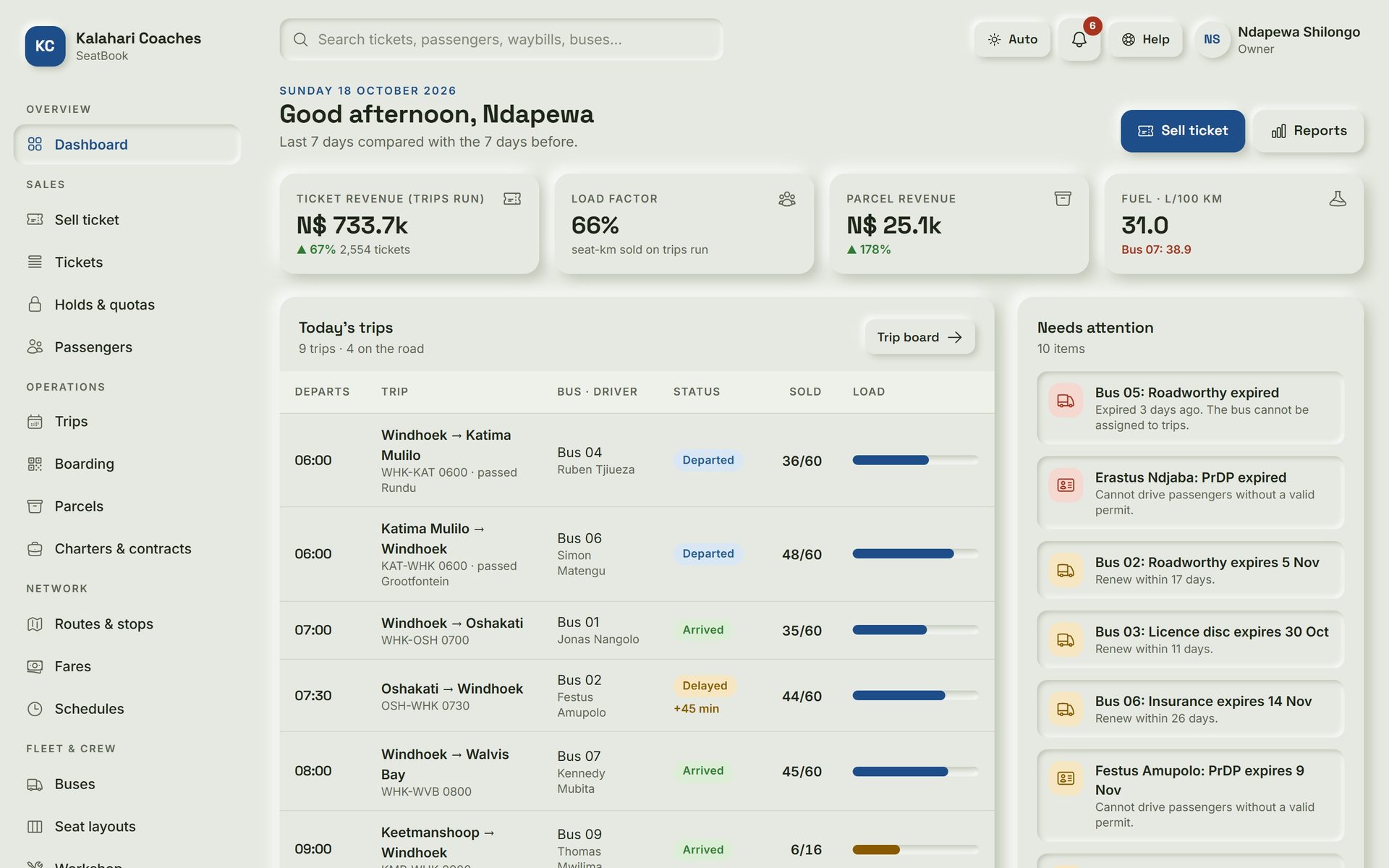
Task: Click the red bus icon for Bus 05 alert
Action: 1066,401
